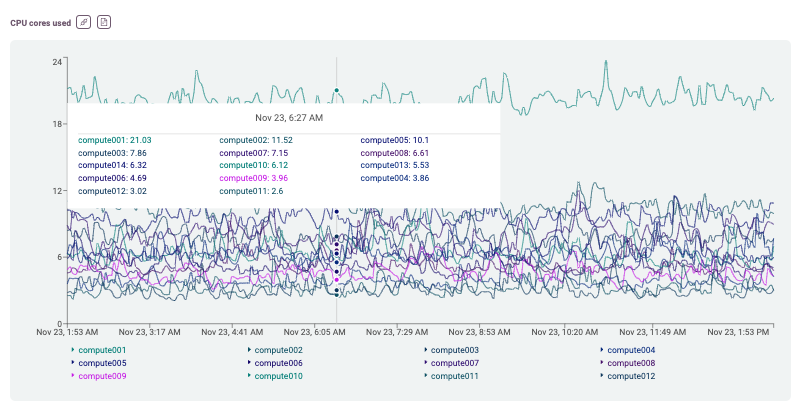801x411 pixels.
Task: Click the document icon next to chart title
Action: click(x=104, y=22)
